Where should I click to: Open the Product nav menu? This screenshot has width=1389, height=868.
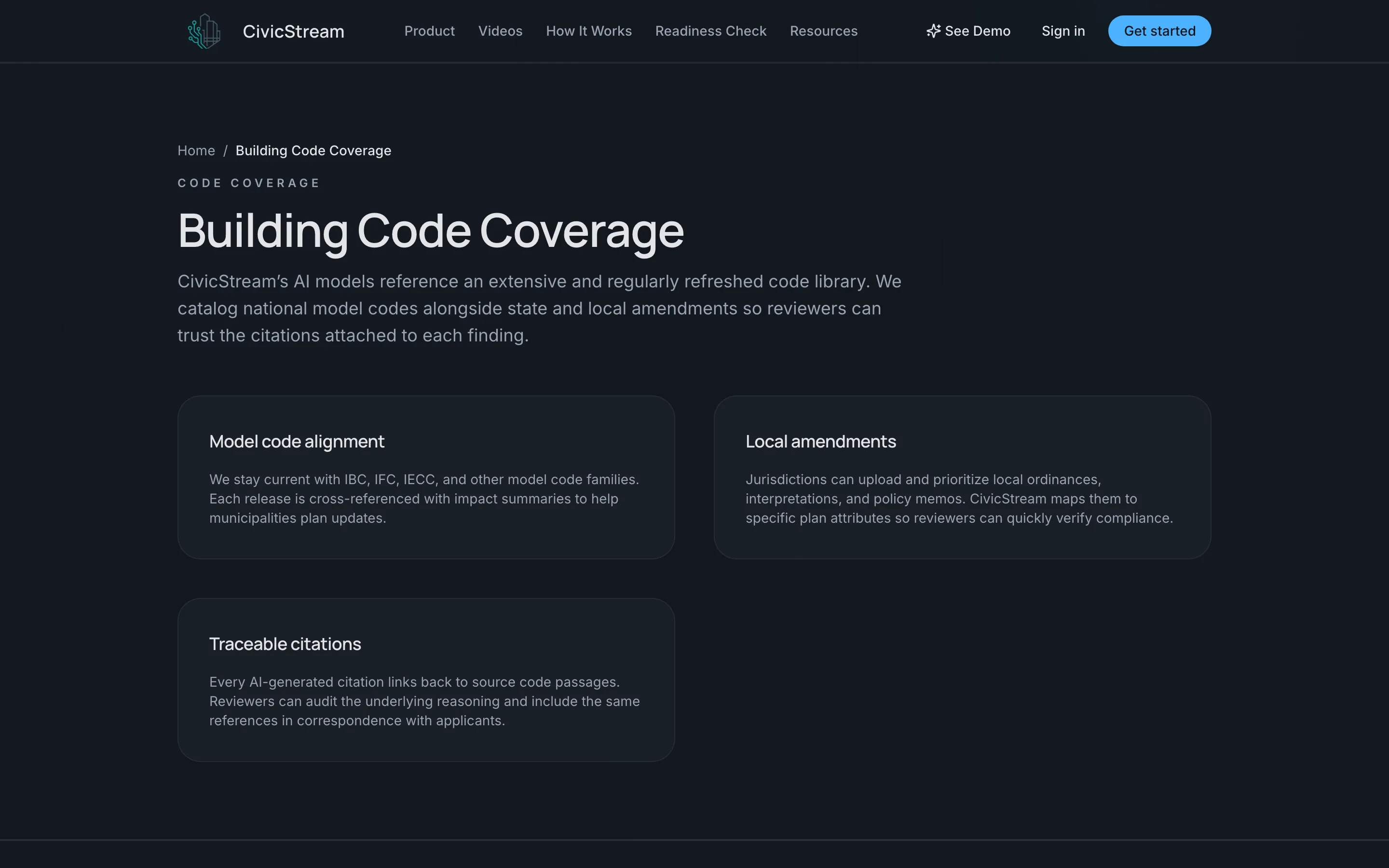[429, 31]
